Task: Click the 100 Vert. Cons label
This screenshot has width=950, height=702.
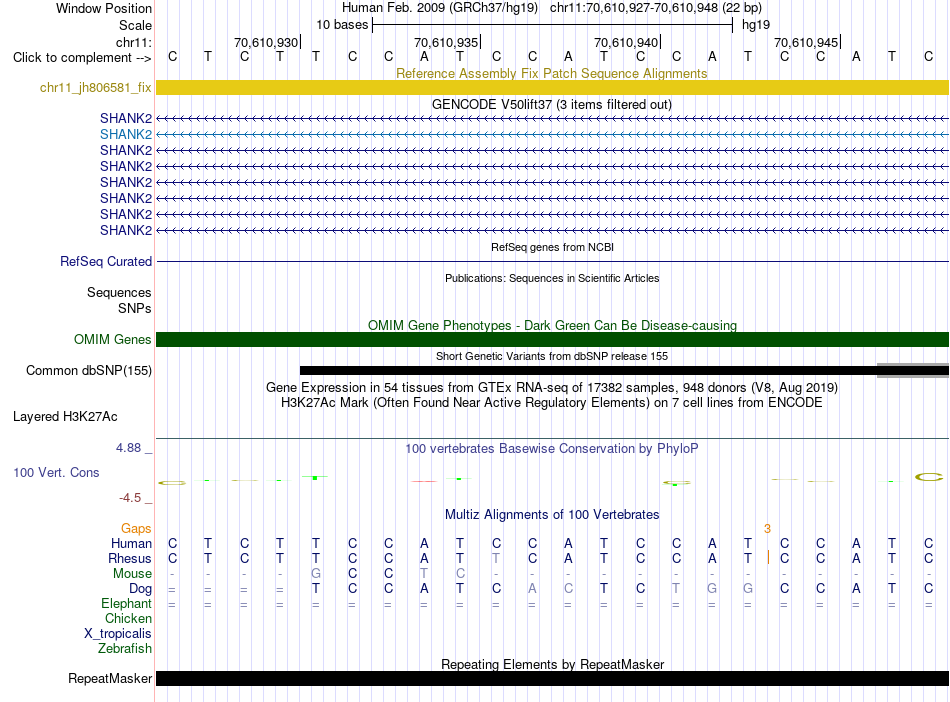Action: [56, 472]
